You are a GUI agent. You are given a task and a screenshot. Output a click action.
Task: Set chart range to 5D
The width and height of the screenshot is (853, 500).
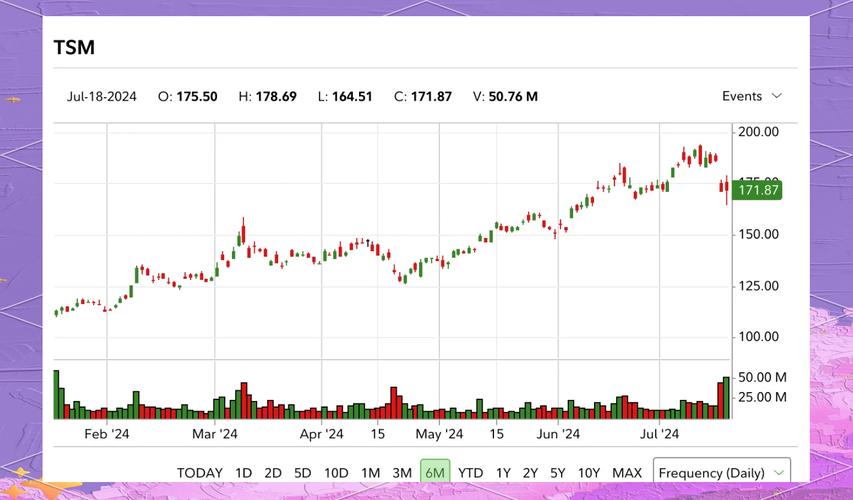303,473
